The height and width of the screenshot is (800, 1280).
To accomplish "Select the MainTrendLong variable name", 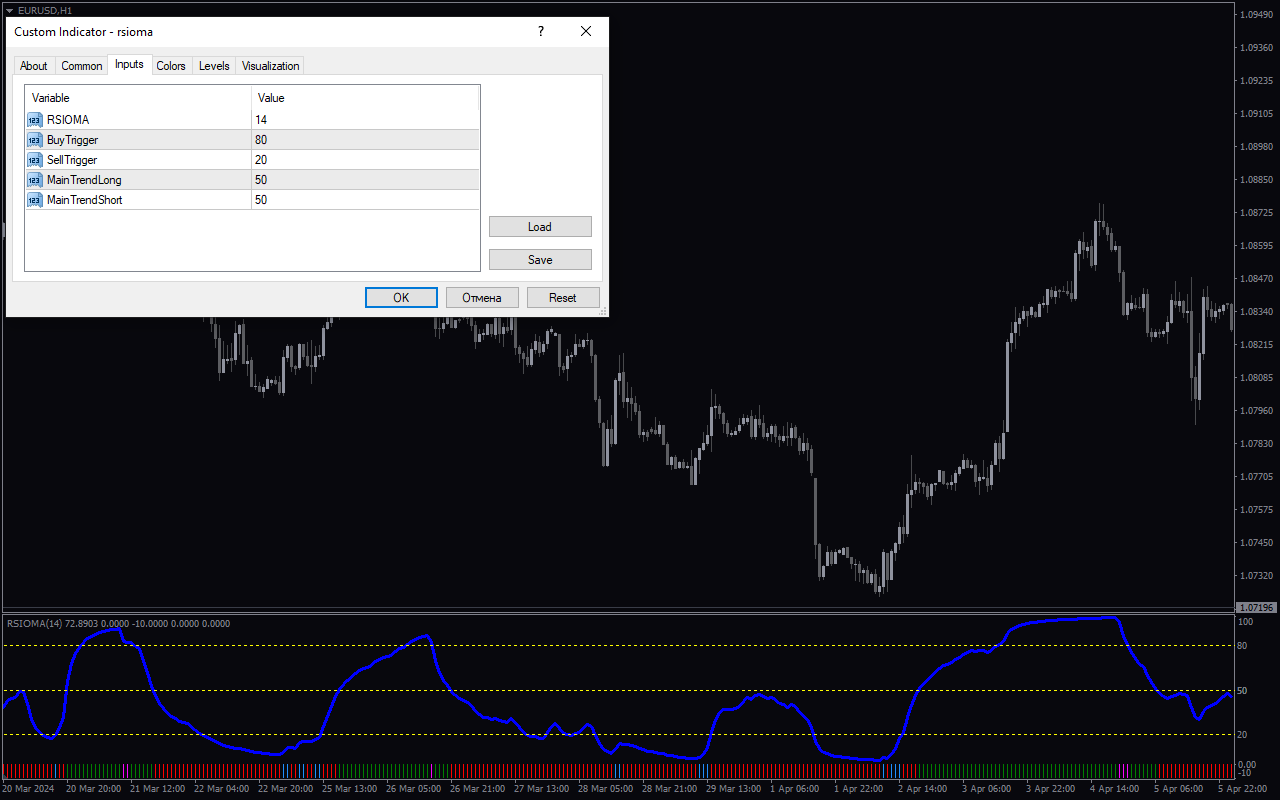I will click(x=84, y=180).
